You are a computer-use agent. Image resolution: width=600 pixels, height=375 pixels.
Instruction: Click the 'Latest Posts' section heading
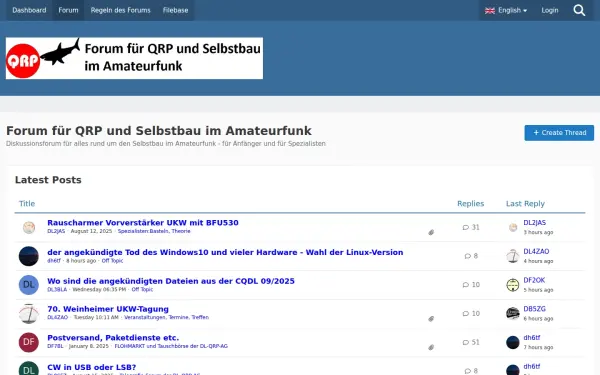[x=48, y=180]
